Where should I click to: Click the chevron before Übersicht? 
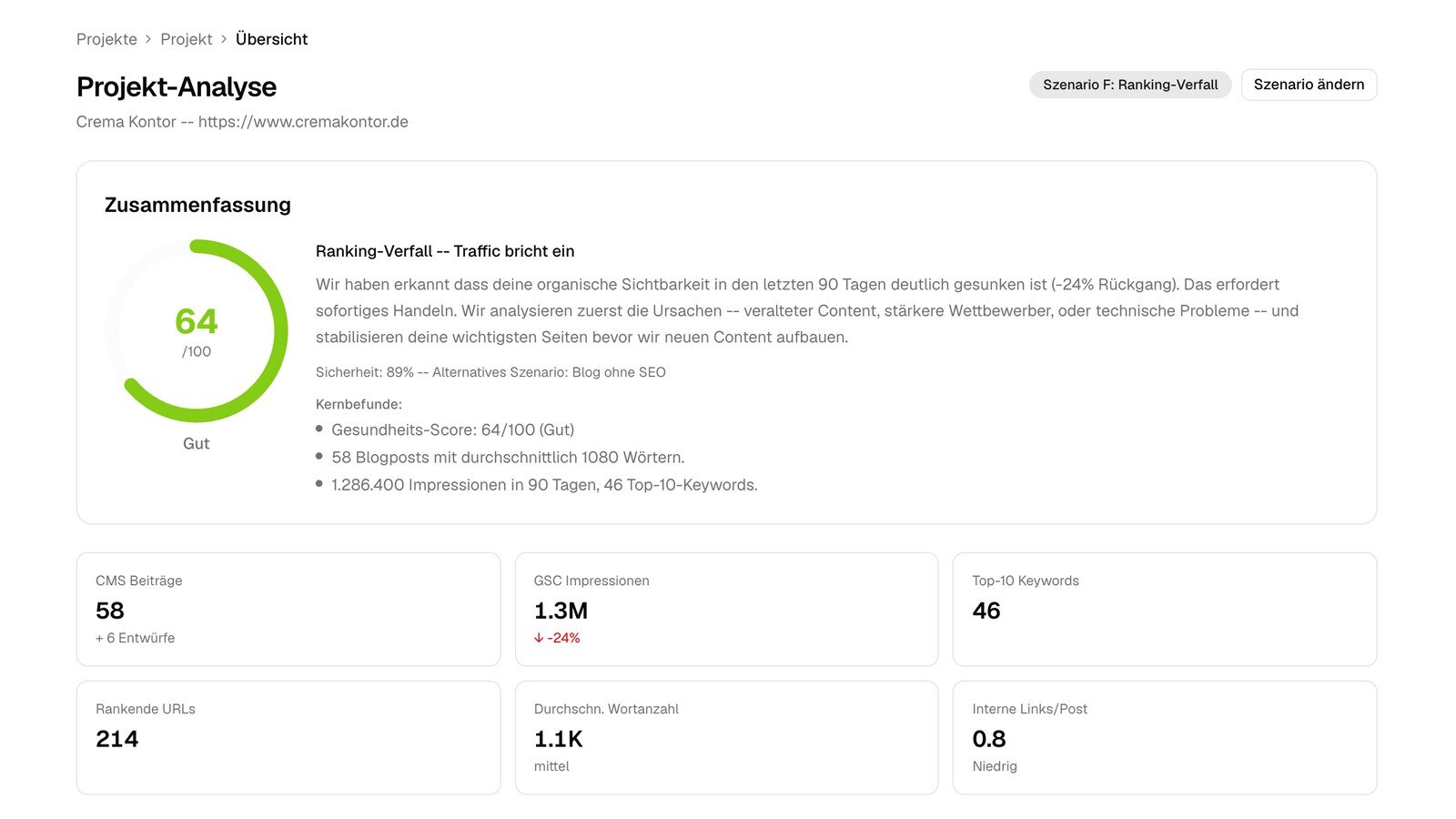pos(224,39)
